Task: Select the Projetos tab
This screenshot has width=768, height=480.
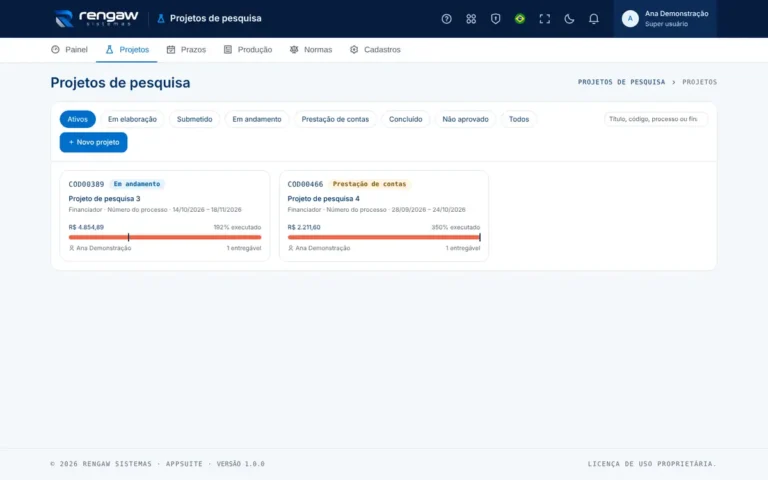Action: tap(126, 49)
